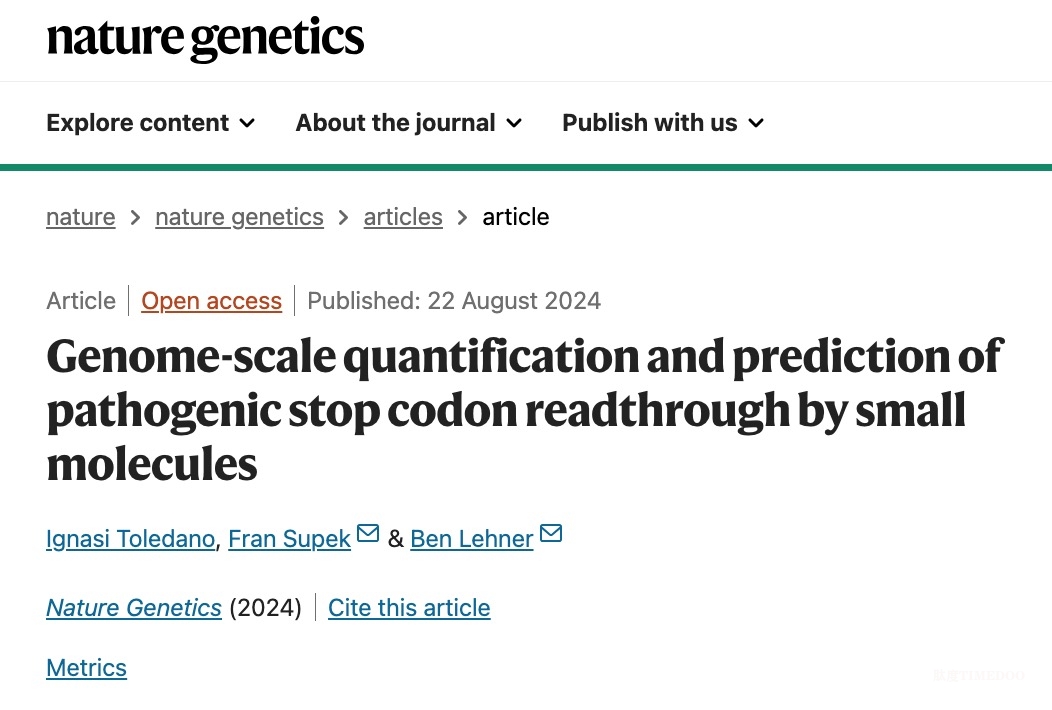1052x710 pixels.
Task: Click the Open access link
Action: (x=211, y=301)
